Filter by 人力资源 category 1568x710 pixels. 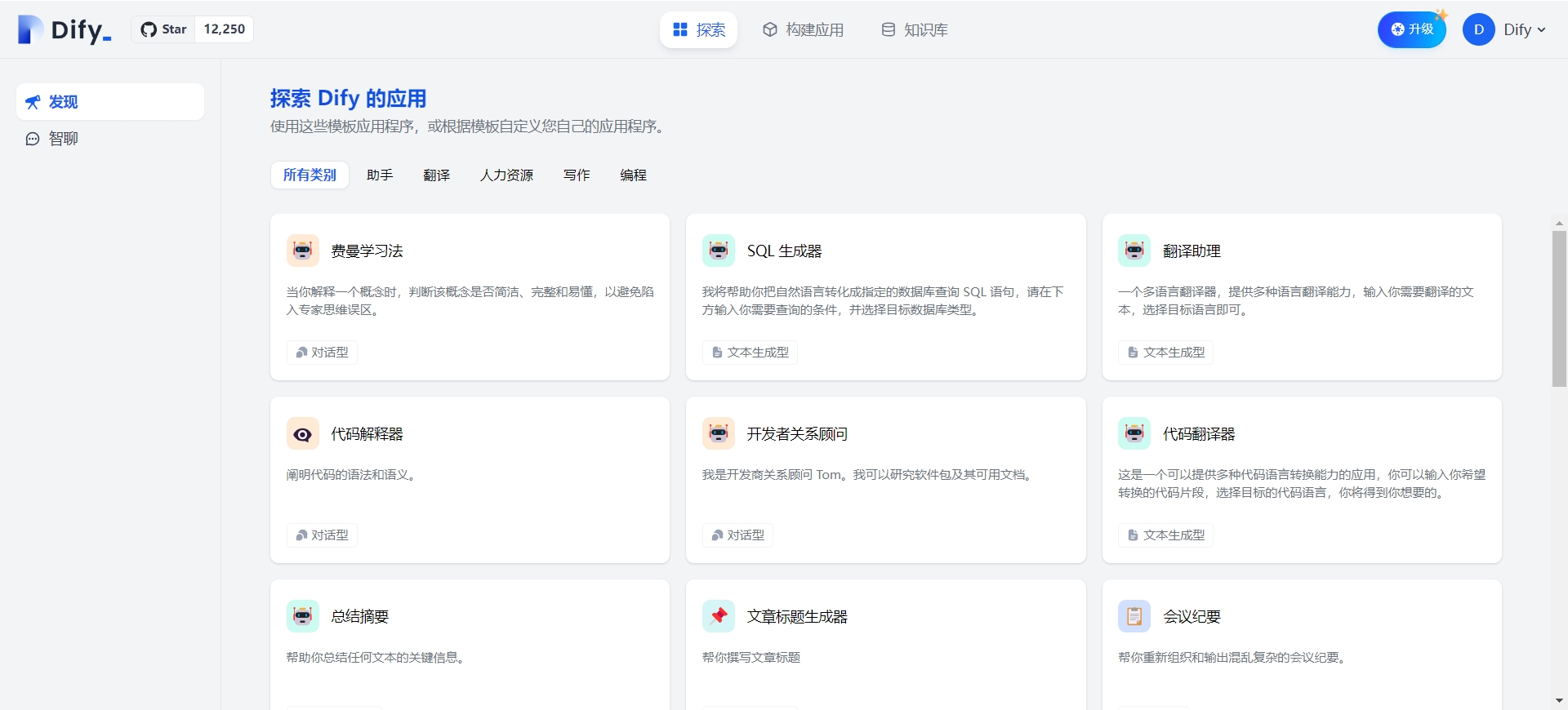(506, 175)
